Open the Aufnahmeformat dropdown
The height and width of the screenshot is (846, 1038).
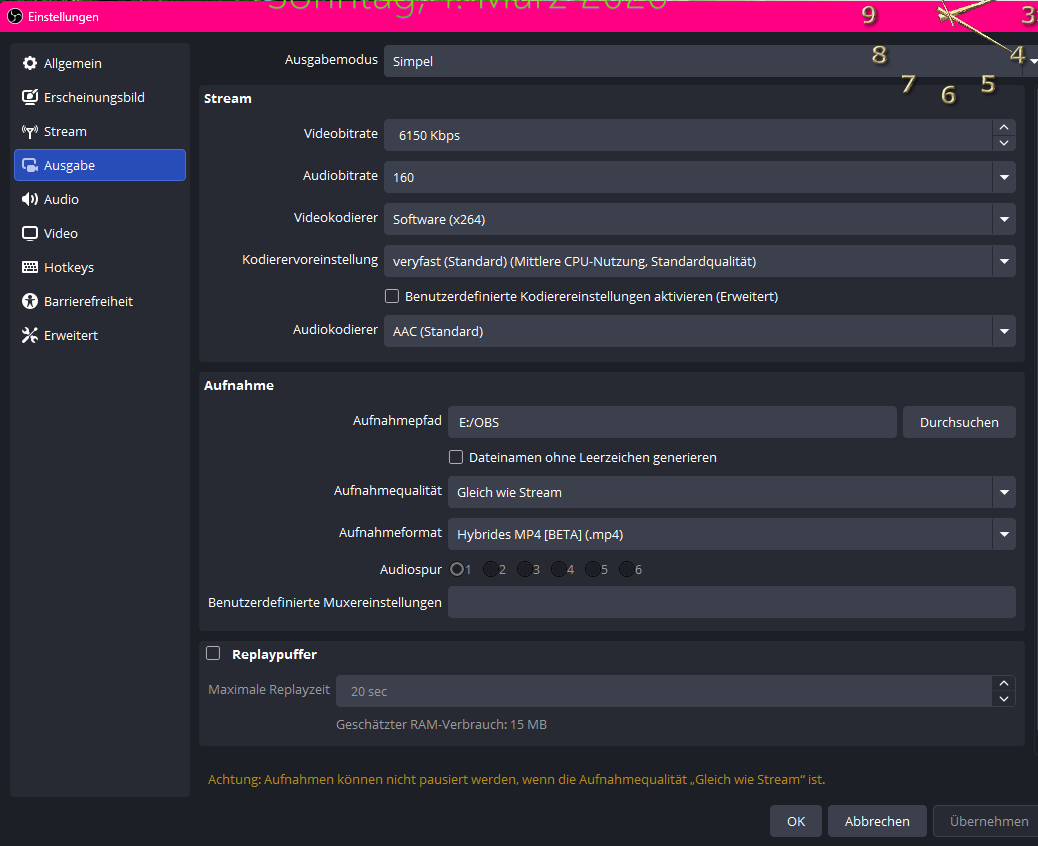click(731, 534)
